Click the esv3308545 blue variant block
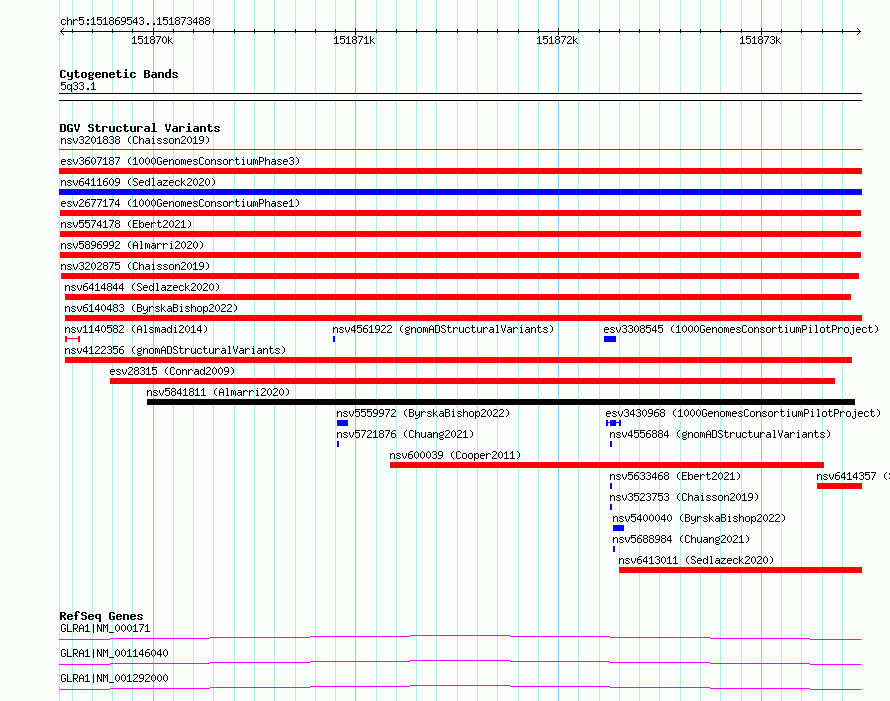Screen dimensions: 890x701 [610, 339]
